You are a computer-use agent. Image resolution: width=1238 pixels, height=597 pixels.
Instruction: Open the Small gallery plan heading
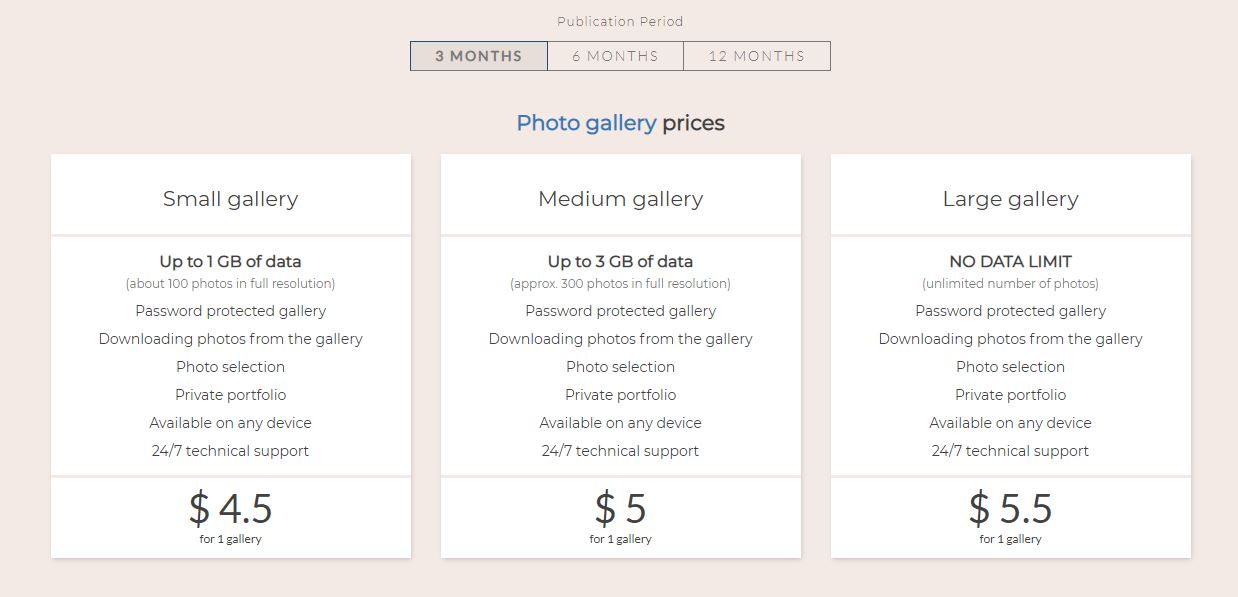(x=231, y=199)
